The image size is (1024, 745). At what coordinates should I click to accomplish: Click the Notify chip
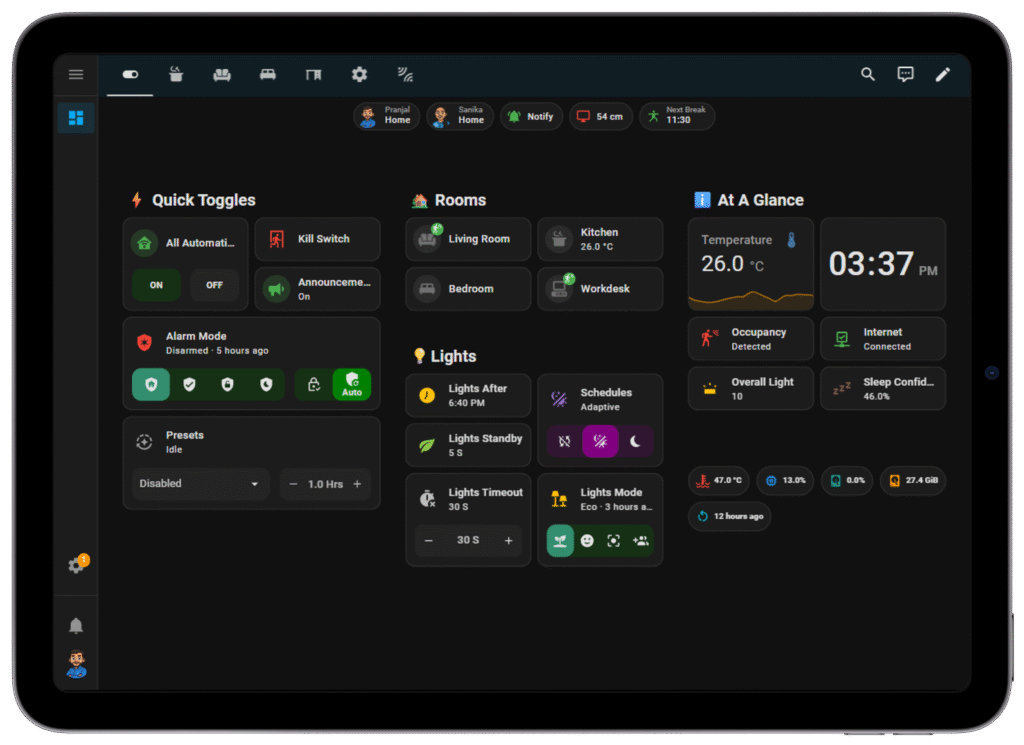click(x=531, y=117)
